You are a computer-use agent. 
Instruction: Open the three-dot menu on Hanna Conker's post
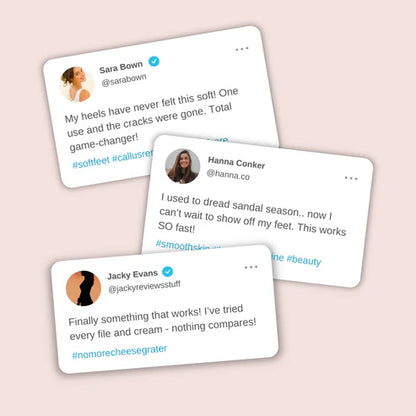coord(351,178)
